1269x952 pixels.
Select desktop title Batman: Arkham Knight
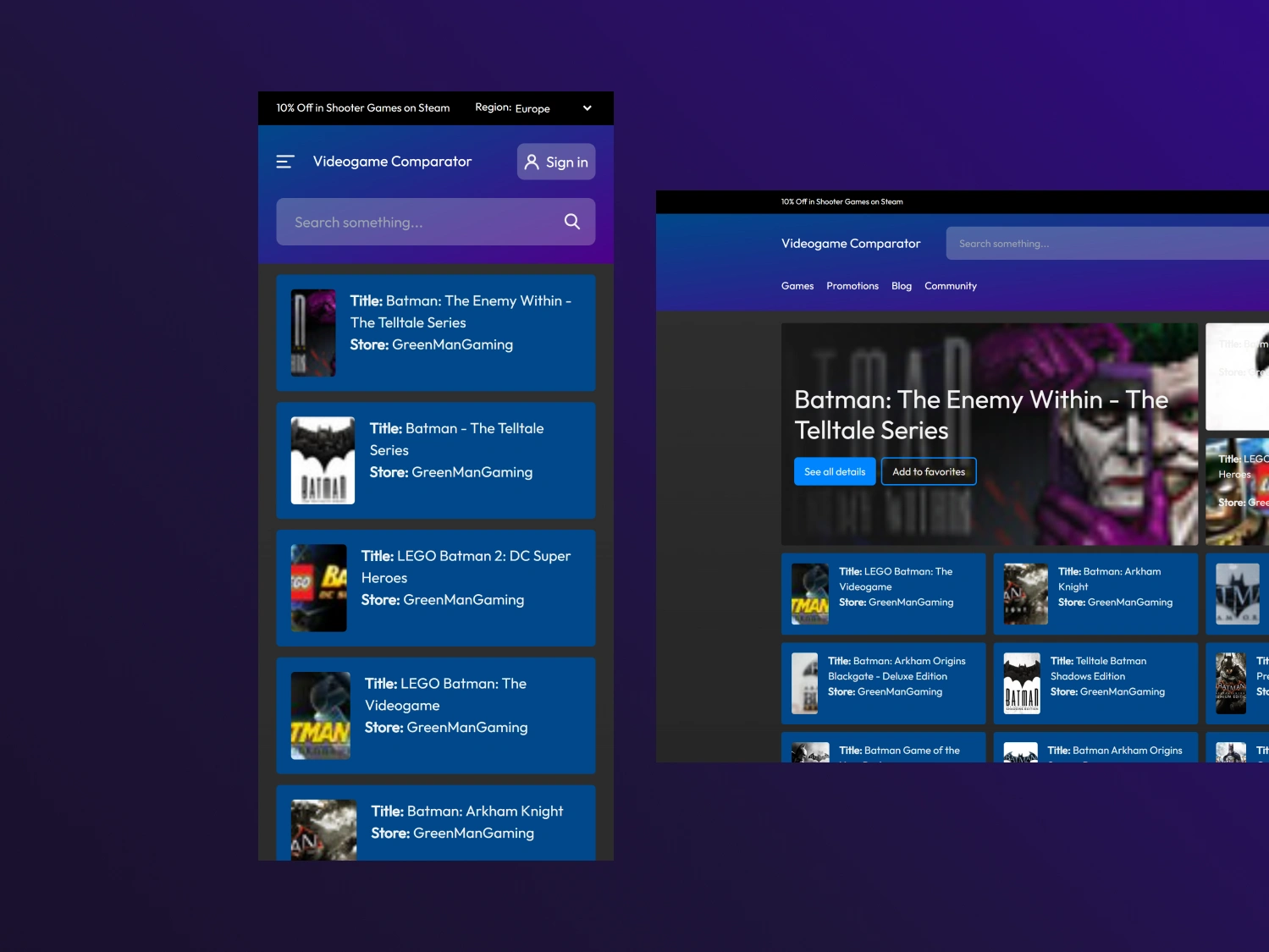point(1109,579)
